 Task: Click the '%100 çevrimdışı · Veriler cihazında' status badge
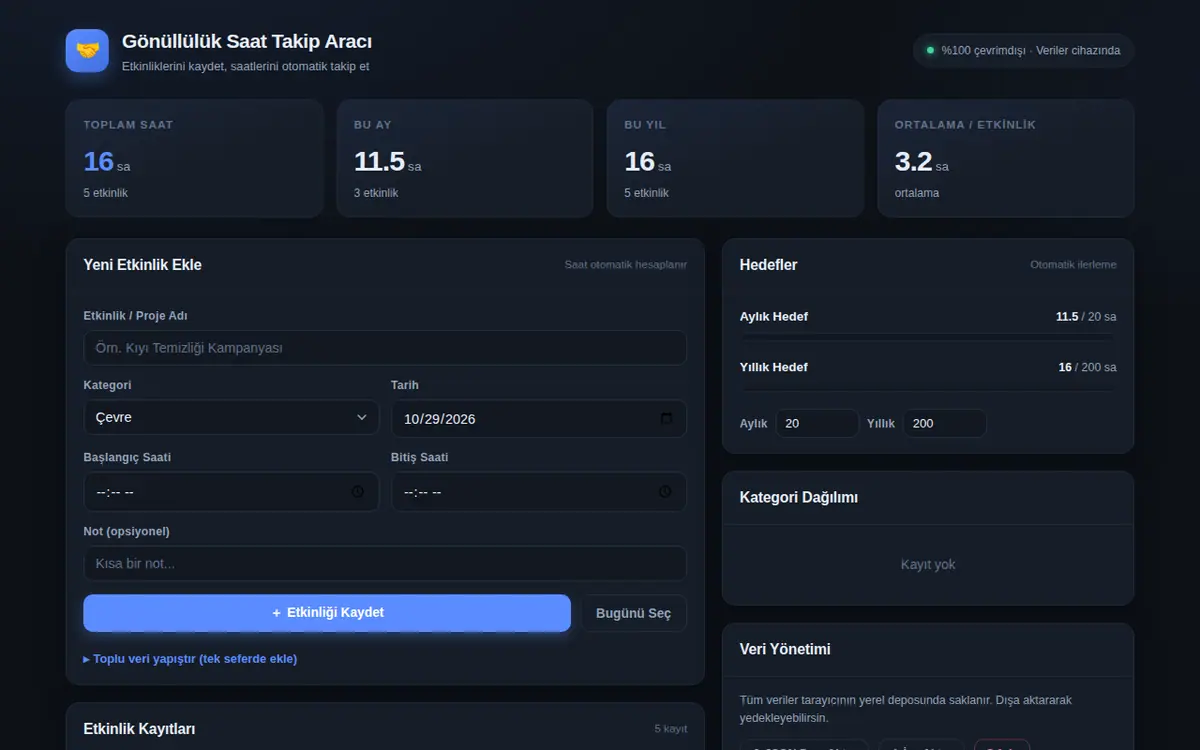[1023, 50]
